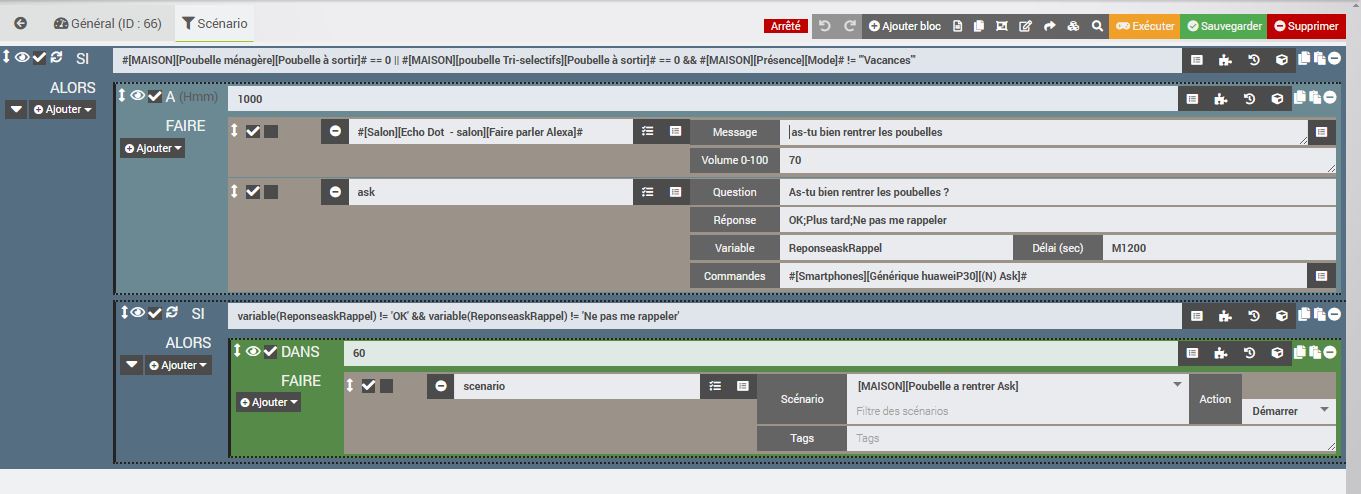Image resolution: width=1361 pixels, height=494 pixels.
Task: Toggle enable checkbox of Alexa action
Action: tap(253, 132)
